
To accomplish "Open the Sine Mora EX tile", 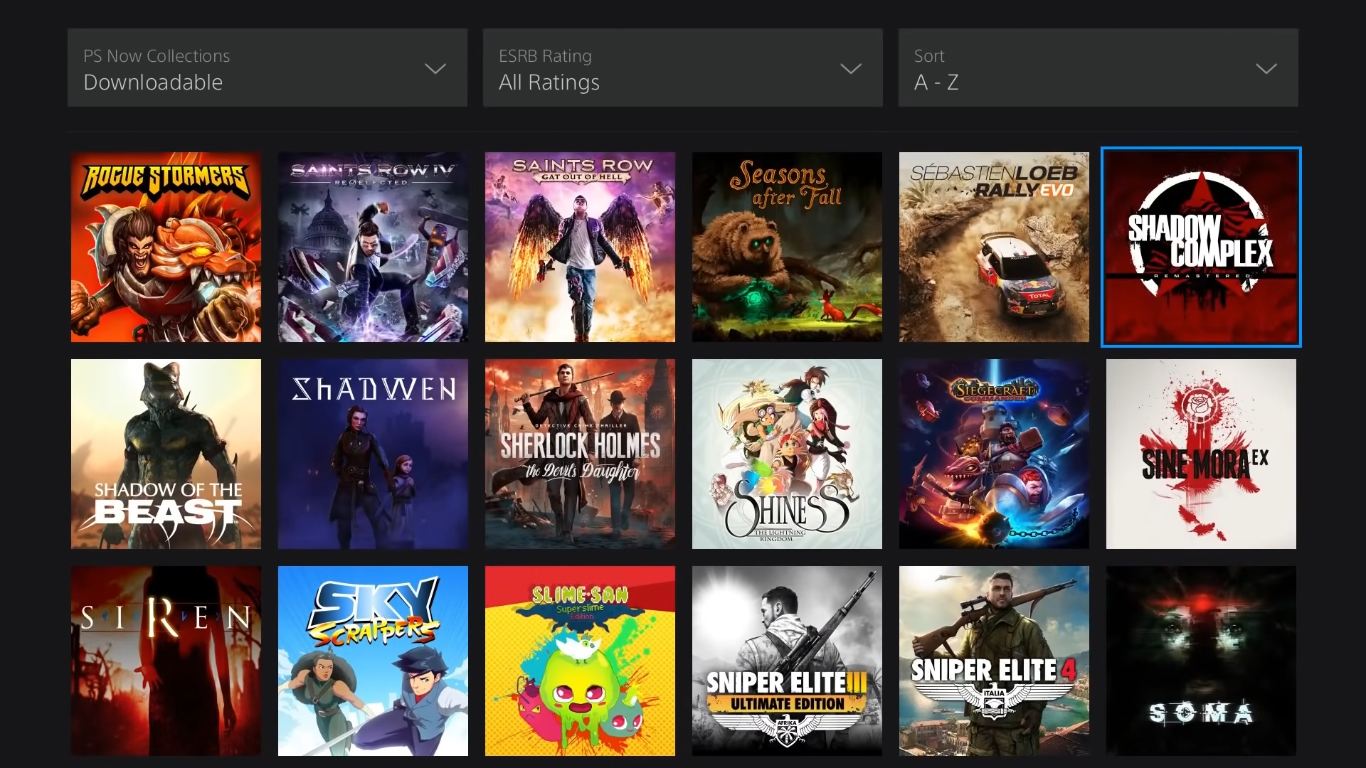I will pyautogui.click(x=1201, y=454).
